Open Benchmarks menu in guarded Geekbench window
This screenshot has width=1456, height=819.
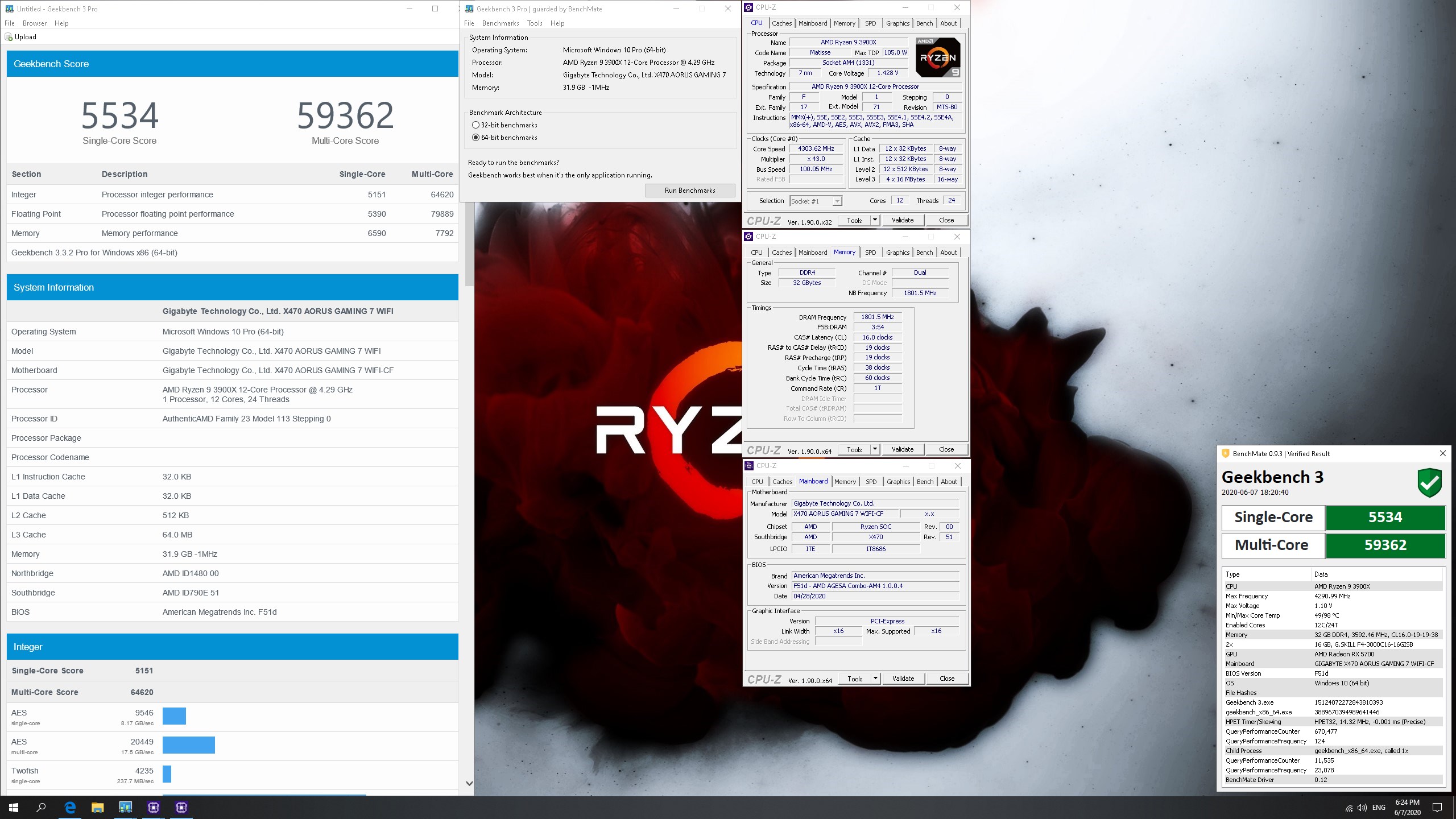point(500,23)
